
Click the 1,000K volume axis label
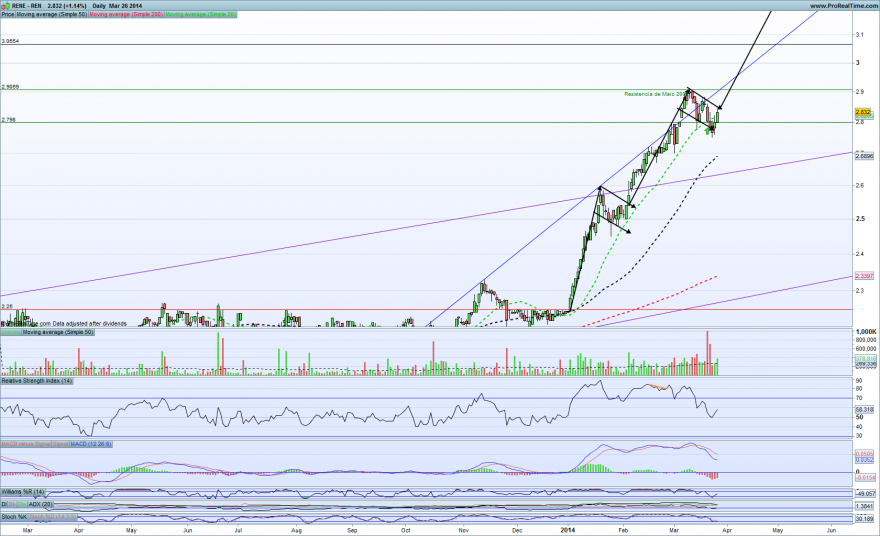tap(867, 332)
